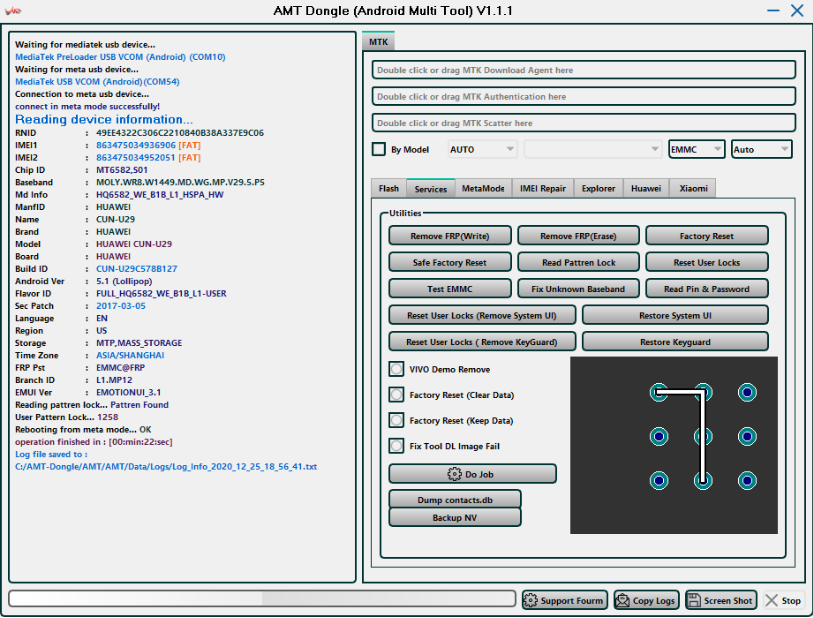
Task: Click the bottom-right pattern lock dot
Action: point(747,481)
